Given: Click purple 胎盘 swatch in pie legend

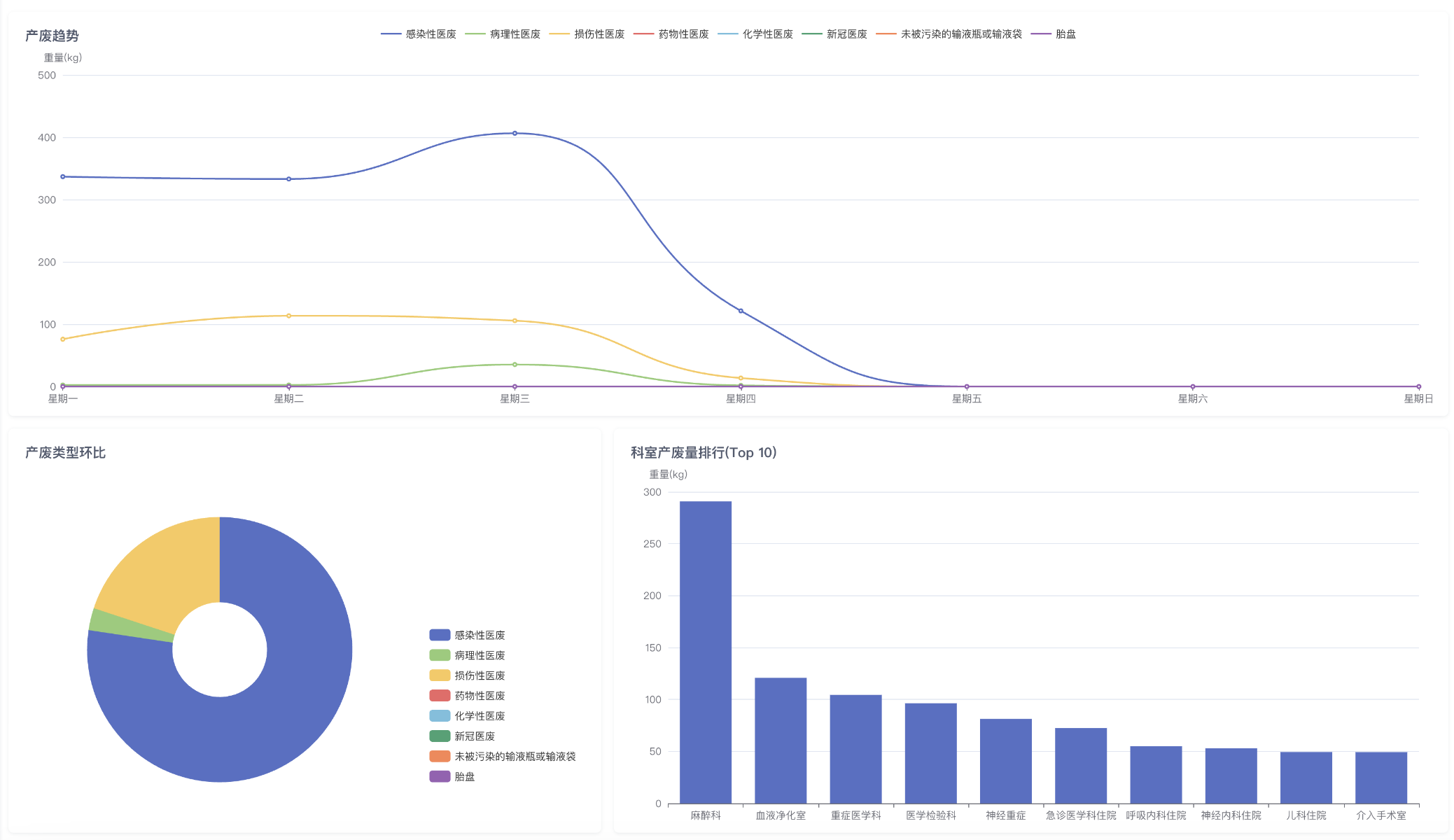Looking at the screenshot, I should pyautogui.click(x=440, y=776).
